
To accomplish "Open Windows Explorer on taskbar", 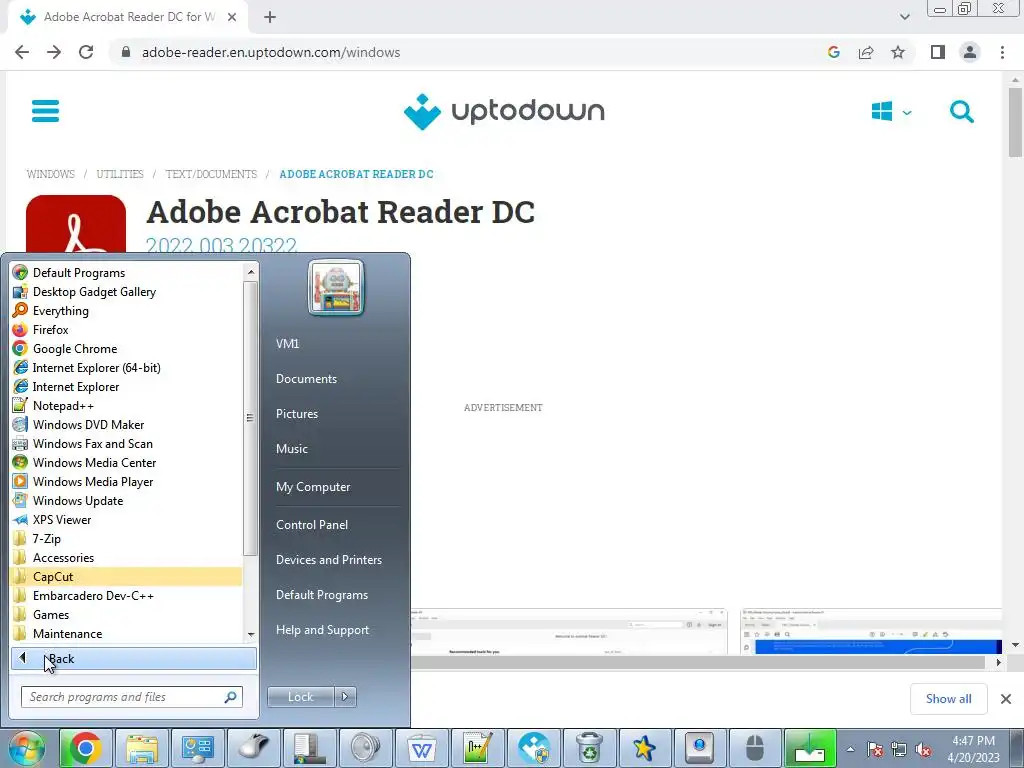I will pos(142,748).
